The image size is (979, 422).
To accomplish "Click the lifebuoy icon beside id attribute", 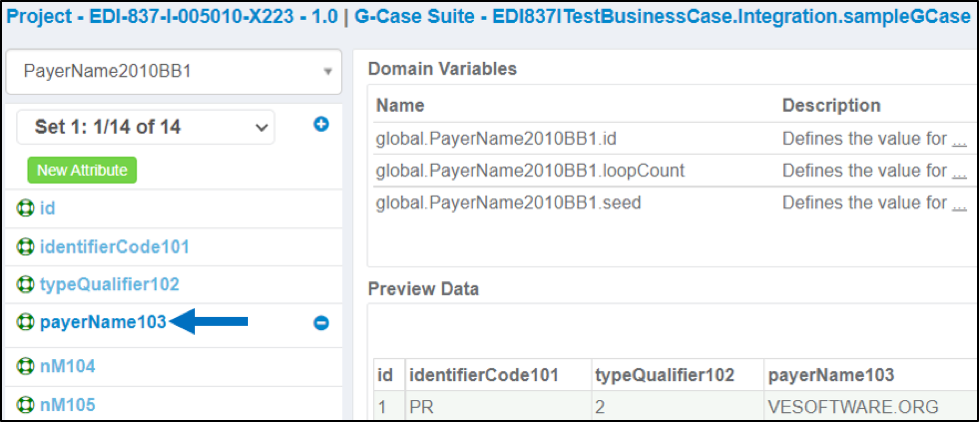I will point(25,208).
